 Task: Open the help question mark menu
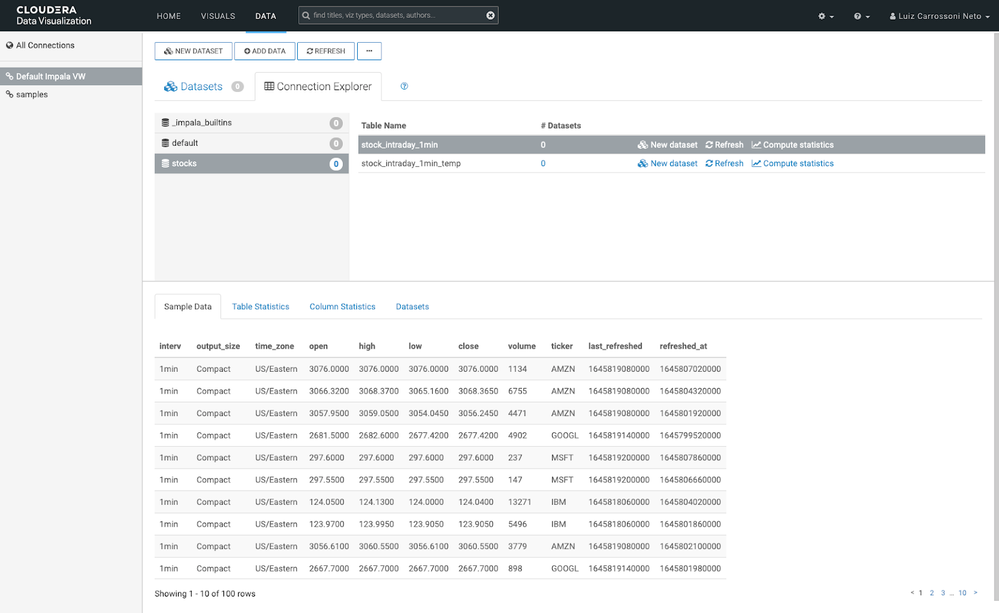[x=861, y=16]
